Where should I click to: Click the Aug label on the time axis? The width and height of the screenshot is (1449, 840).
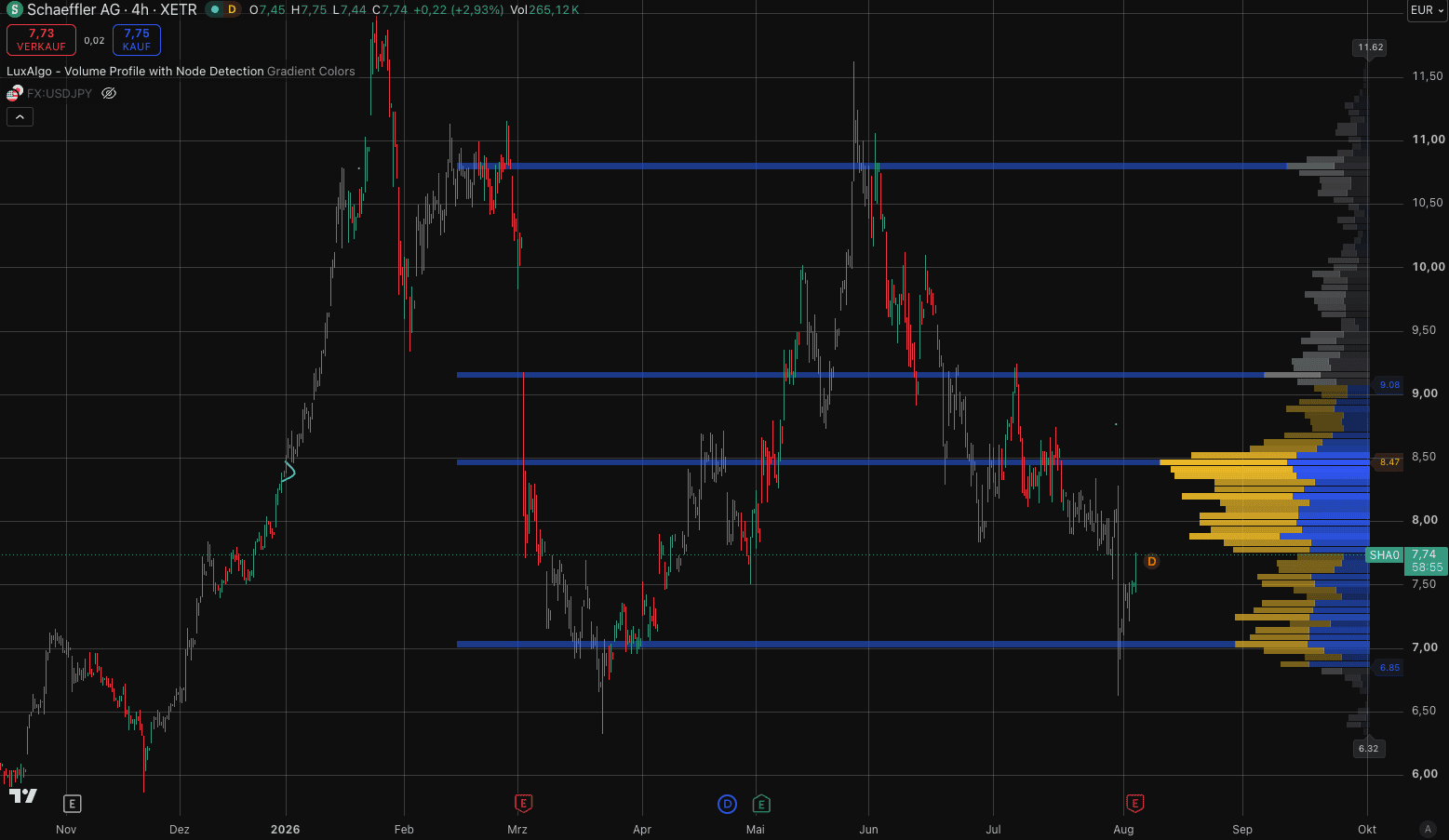tap(1123, 829)
